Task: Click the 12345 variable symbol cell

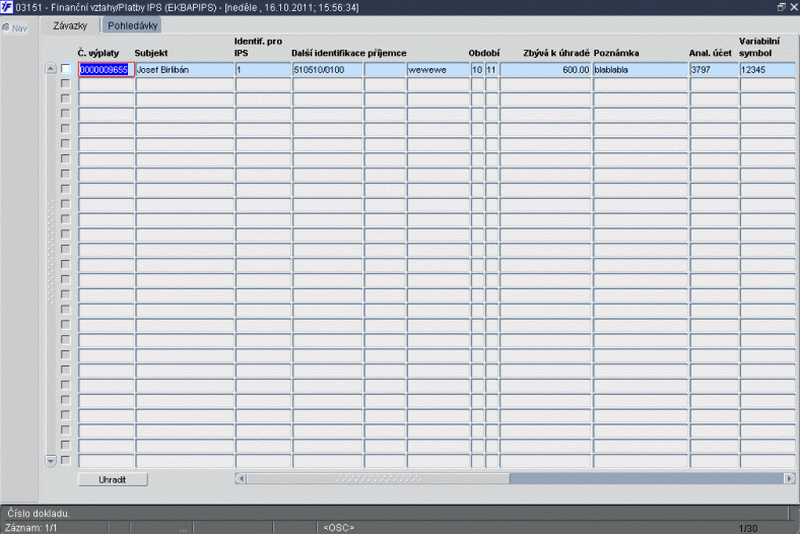Action: point(769,69)
